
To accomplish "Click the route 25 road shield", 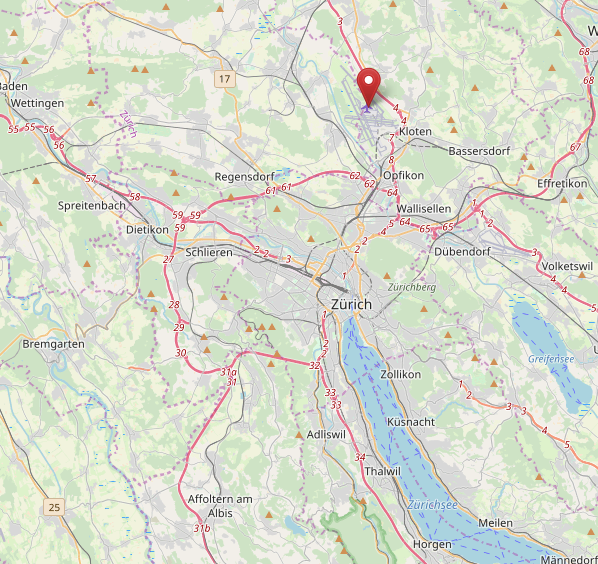I will coord(54,507).
